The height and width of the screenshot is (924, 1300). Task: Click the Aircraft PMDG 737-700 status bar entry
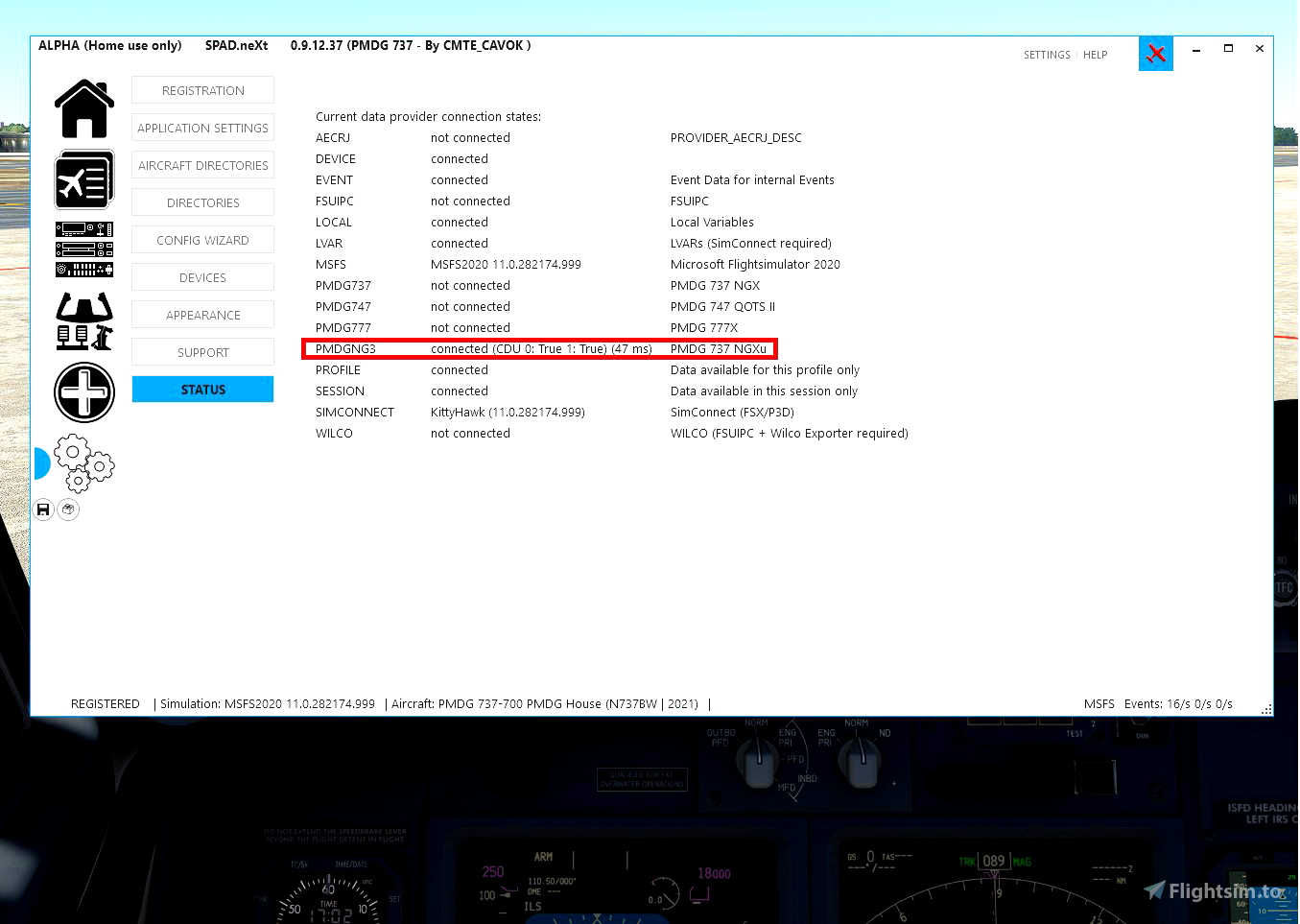pos(545,704)
